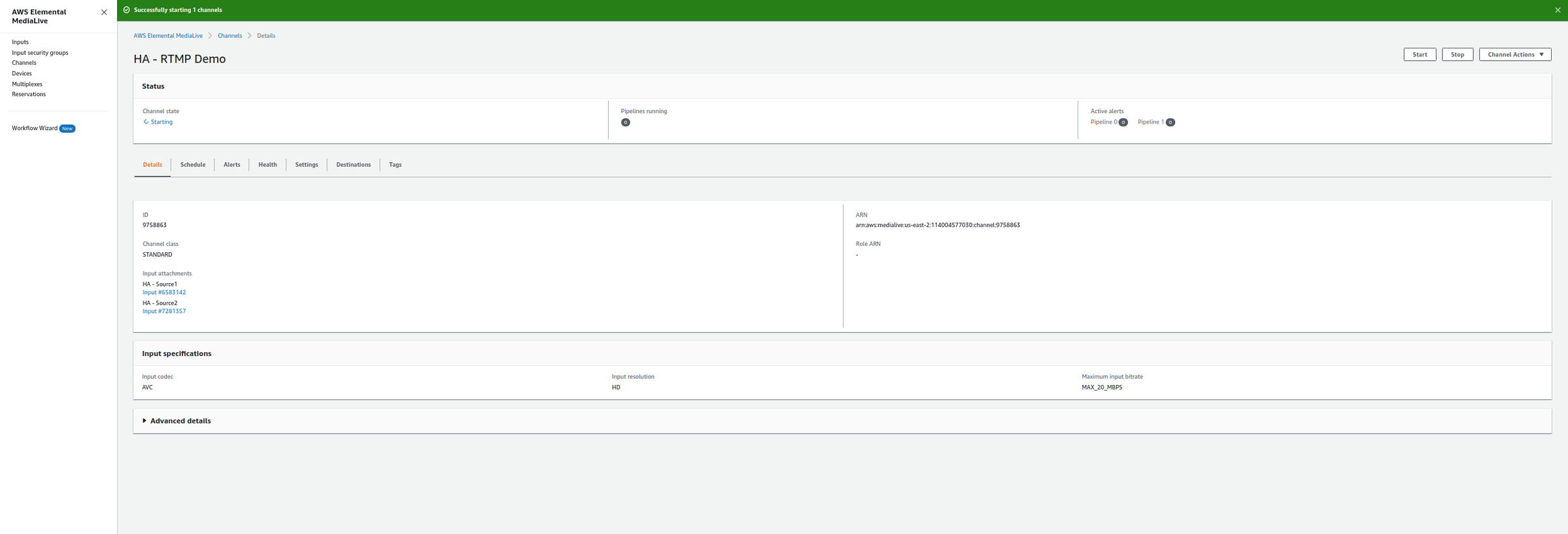Click the Starting spinner icon under Channel state

click(146, 122)
